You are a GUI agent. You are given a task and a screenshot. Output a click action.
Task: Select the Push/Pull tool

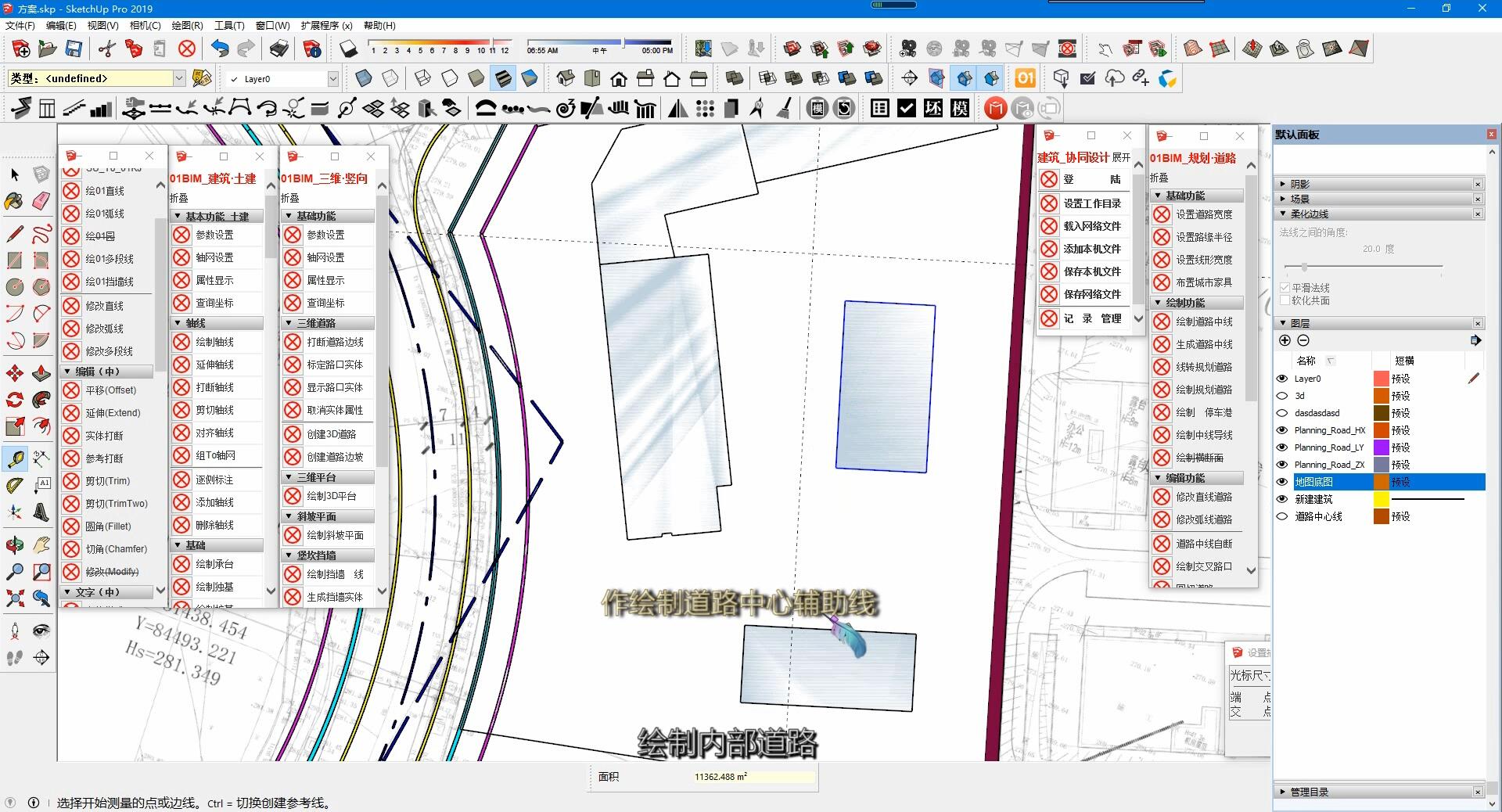[x=41, y=373]
